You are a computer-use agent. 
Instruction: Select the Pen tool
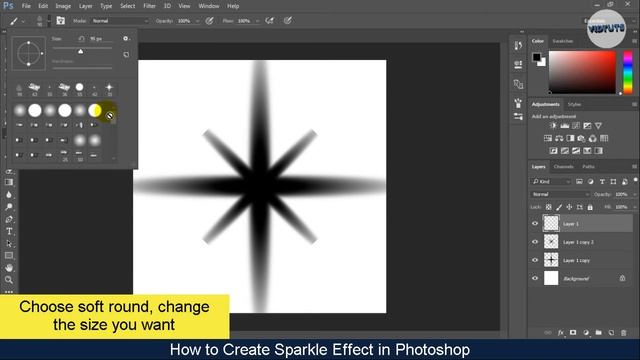point(9,219)
